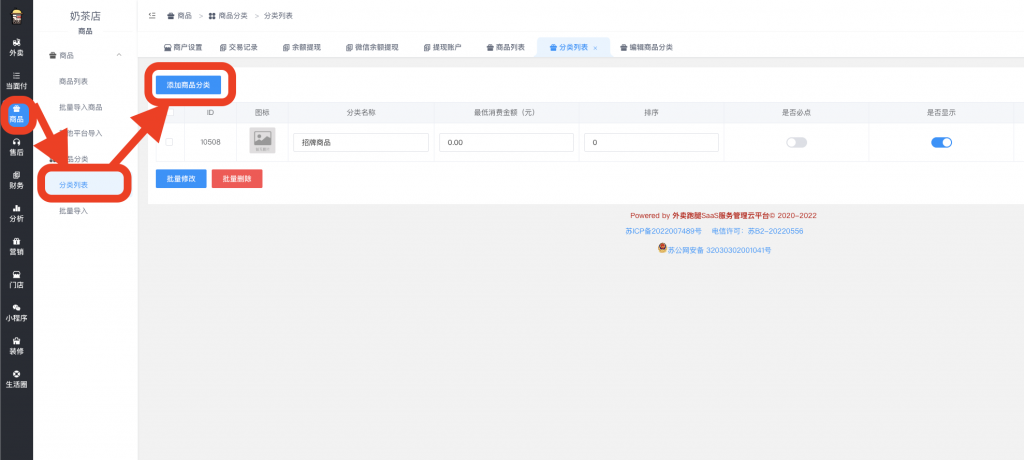Turn off the 是否显示 toggle

coord(941,143)
